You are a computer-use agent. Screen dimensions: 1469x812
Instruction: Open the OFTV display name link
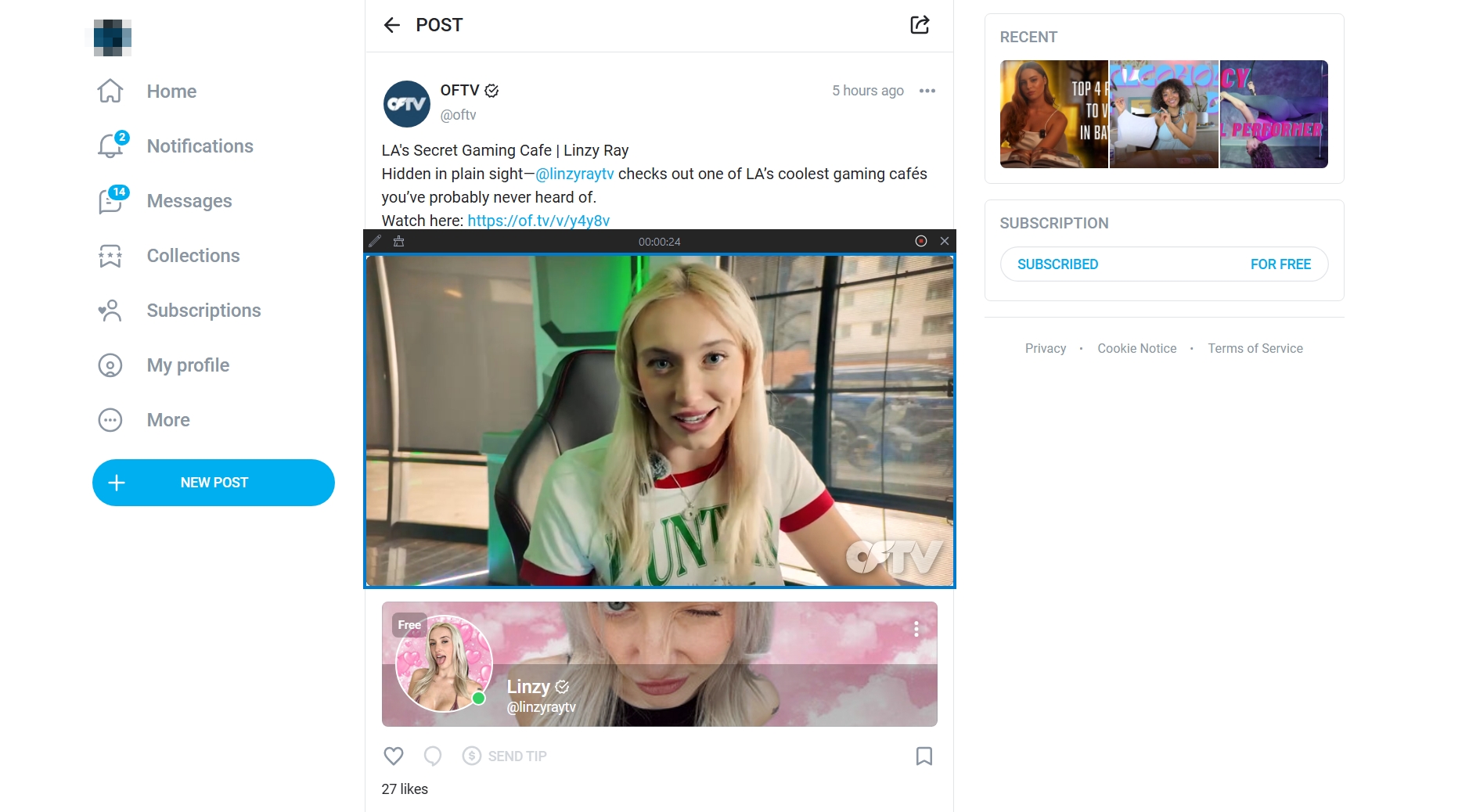coord(459,91)
